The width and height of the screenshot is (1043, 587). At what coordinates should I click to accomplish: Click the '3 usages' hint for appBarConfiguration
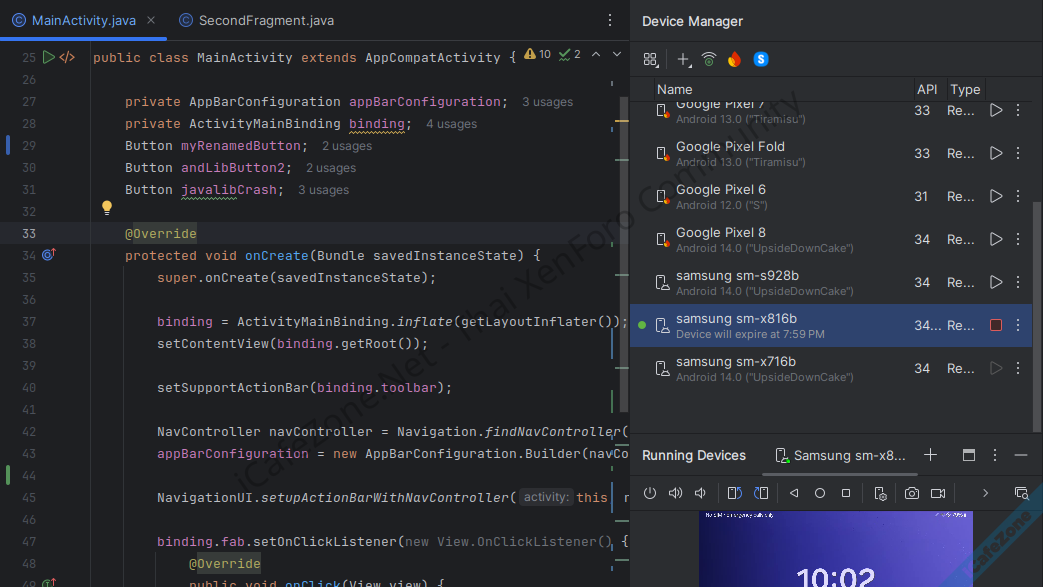coord(547,102)
